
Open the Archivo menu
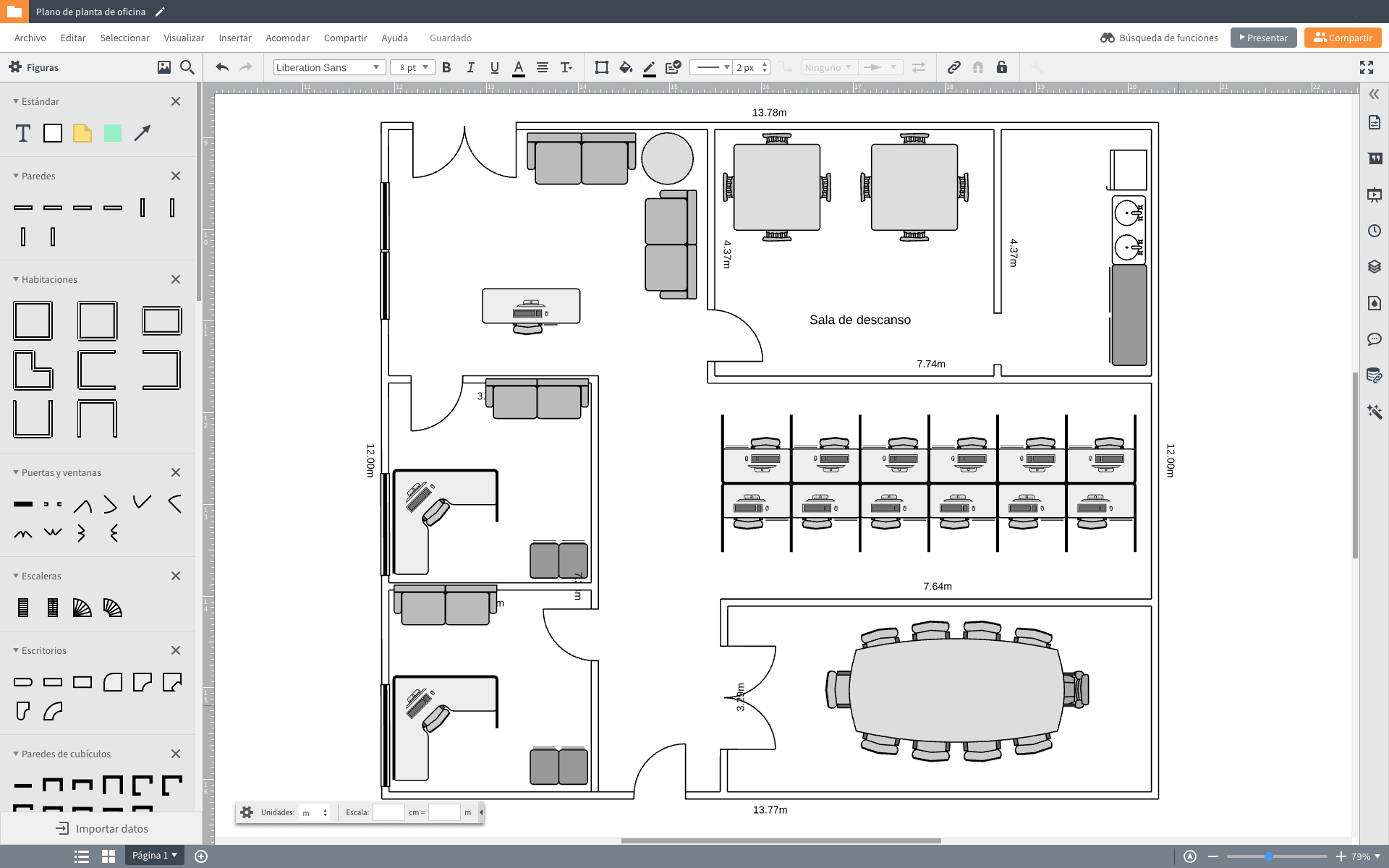pyautogui.click(x=30, y=38)
